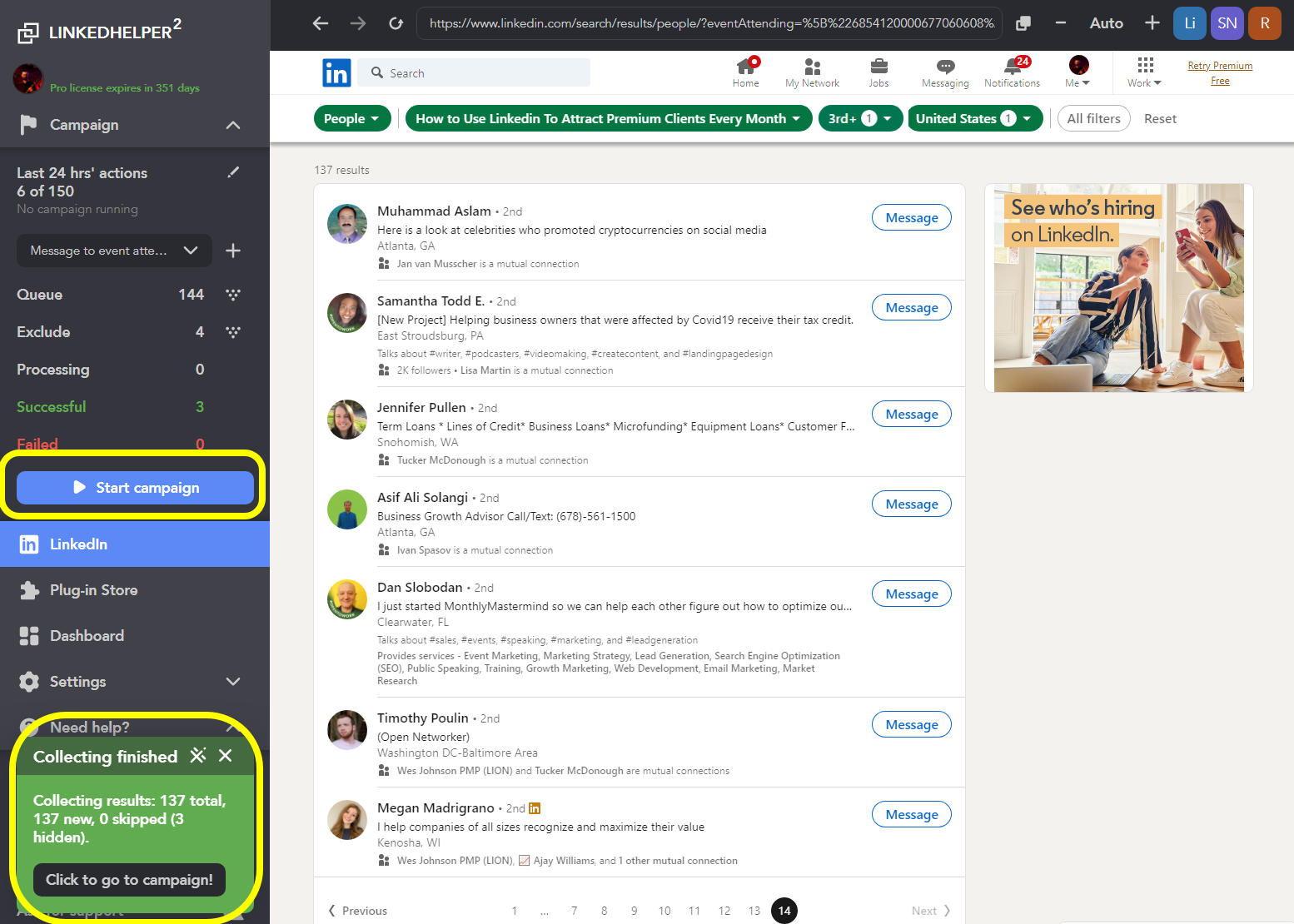Open the tabs overview icon beside URL
Image resolution: width=1294 pixels, height=924 pixels.
[x=1023, y=23]
